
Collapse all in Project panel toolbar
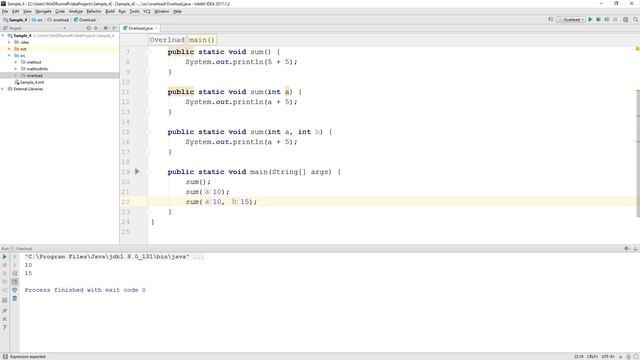point(96,28)
